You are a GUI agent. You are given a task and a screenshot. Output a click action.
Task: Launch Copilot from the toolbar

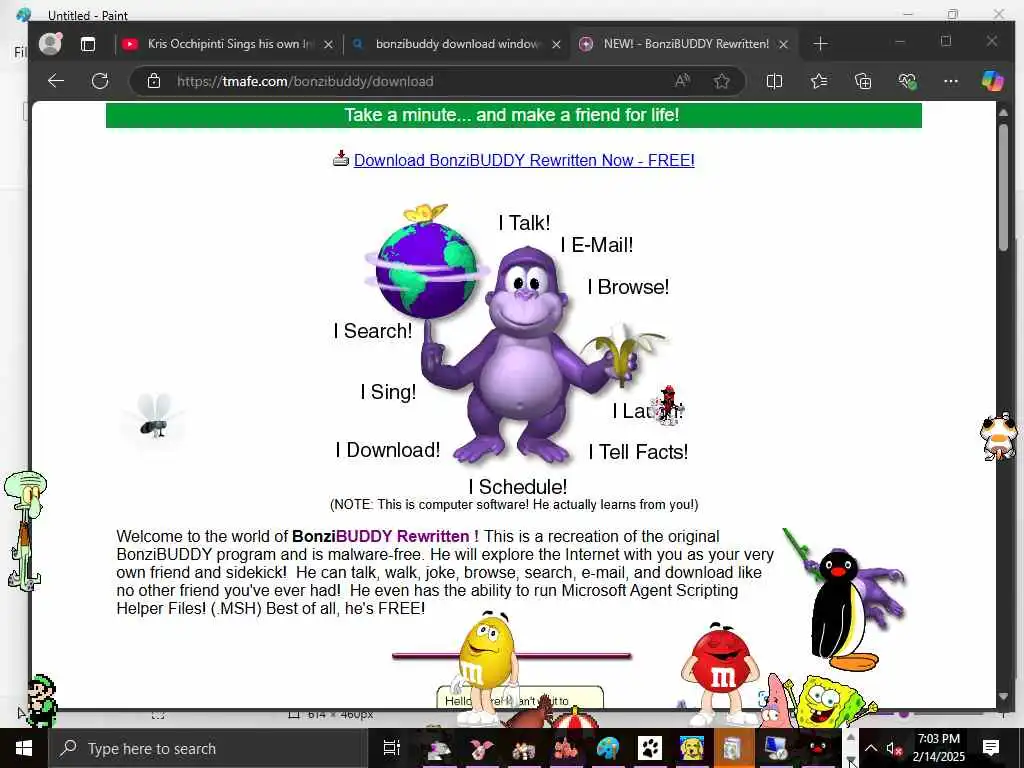click(993, 81)
